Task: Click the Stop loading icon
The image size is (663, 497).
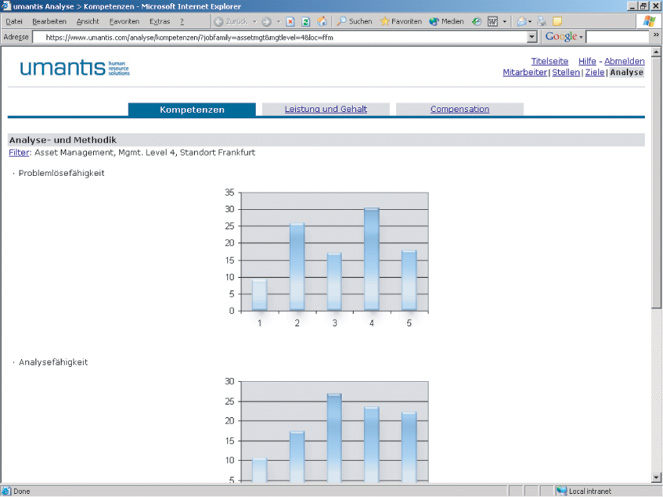Action: tap(290, 21)
